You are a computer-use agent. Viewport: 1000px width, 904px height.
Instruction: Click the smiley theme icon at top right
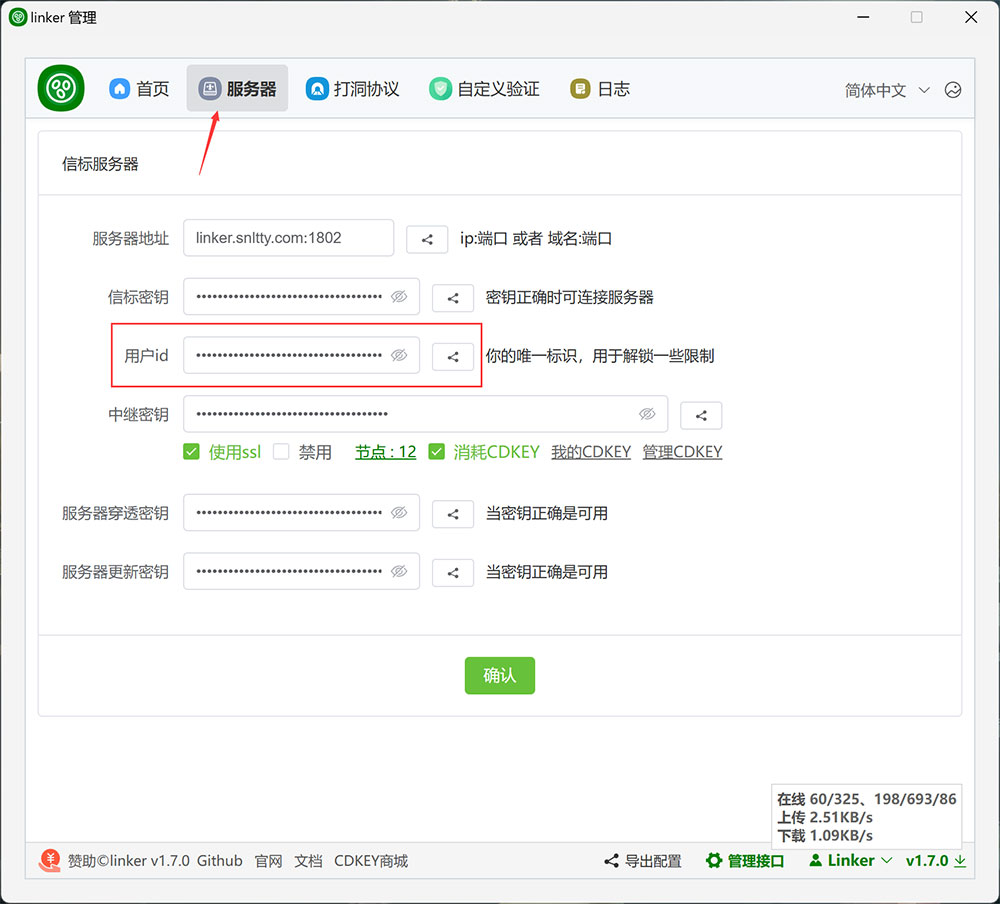953,90
